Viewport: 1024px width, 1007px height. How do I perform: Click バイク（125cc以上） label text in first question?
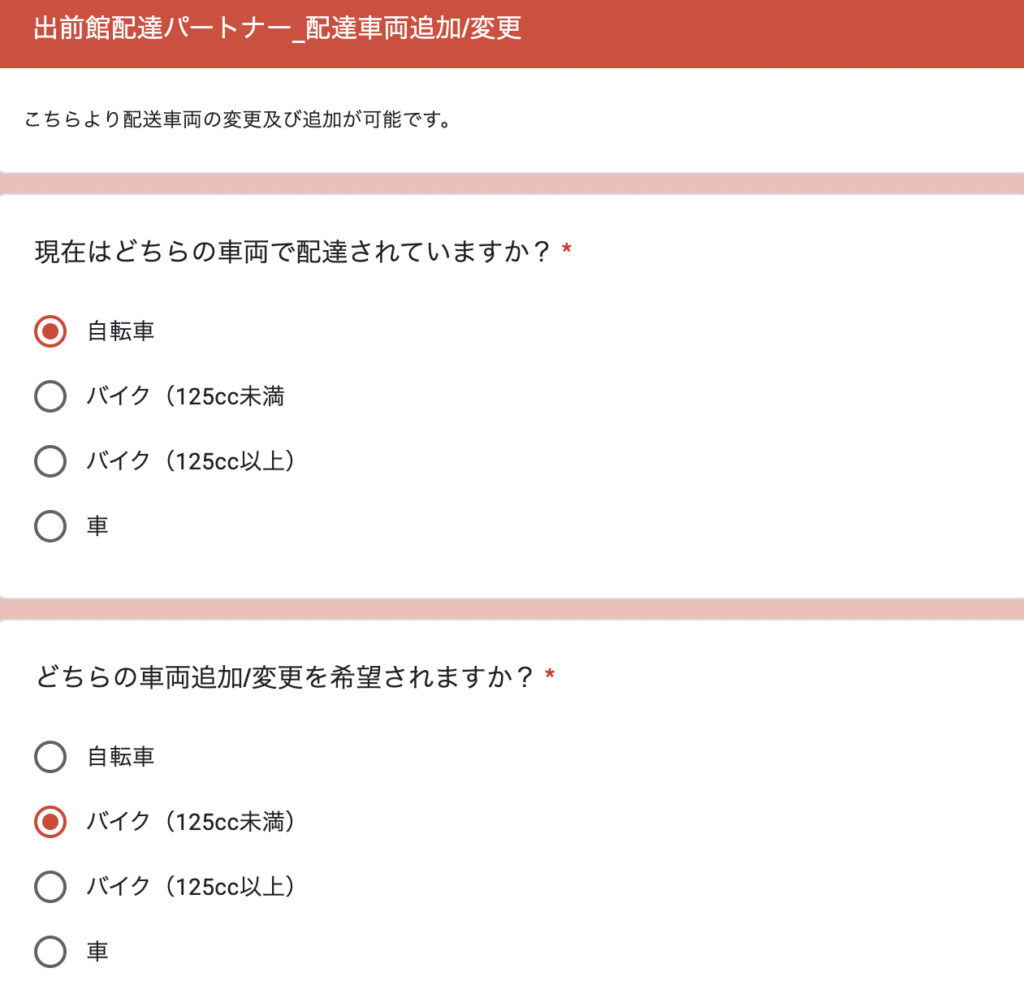(x=191, y=461)
